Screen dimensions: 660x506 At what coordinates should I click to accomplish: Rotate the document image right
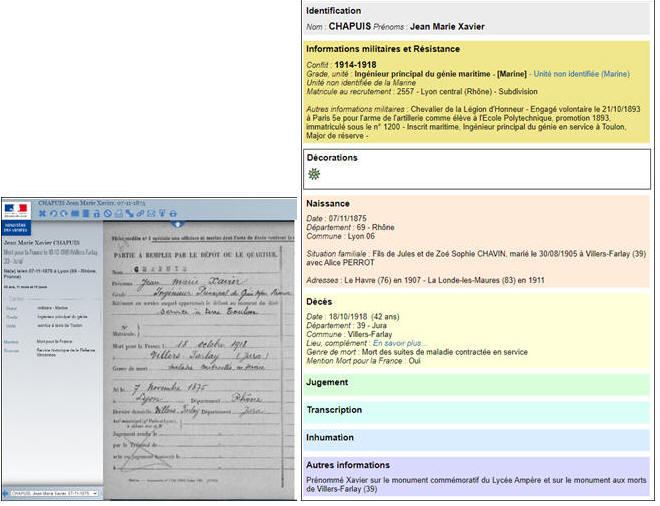click(64, 213)
